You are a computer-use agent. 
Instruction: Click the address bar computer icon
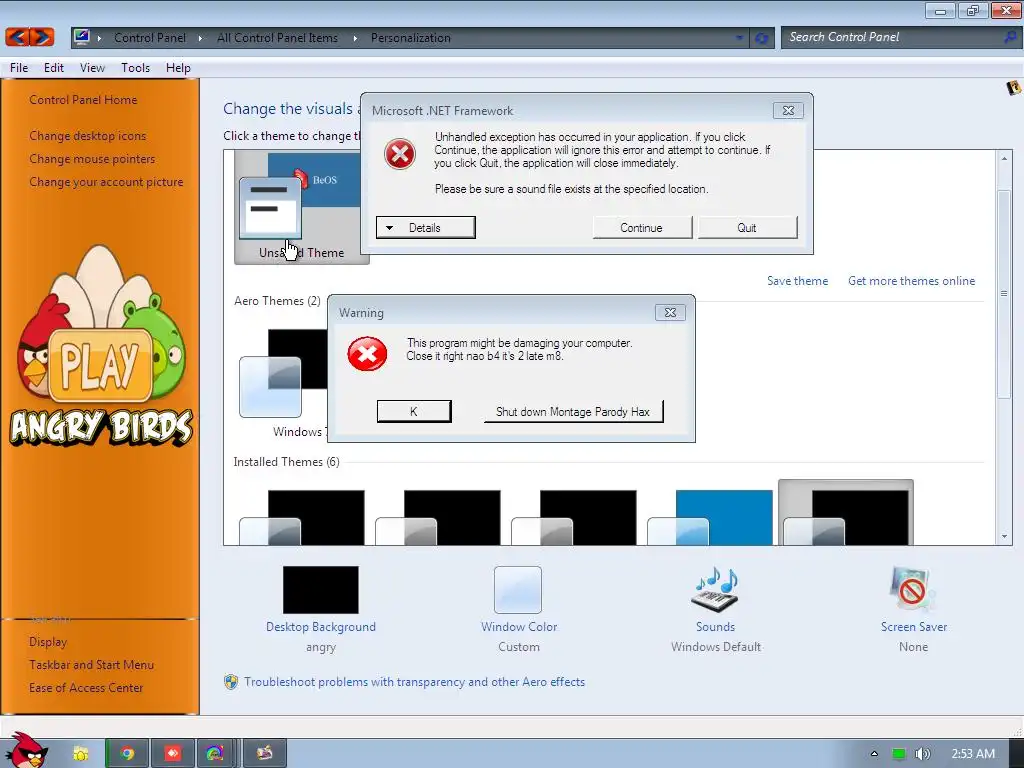(82, 37)
